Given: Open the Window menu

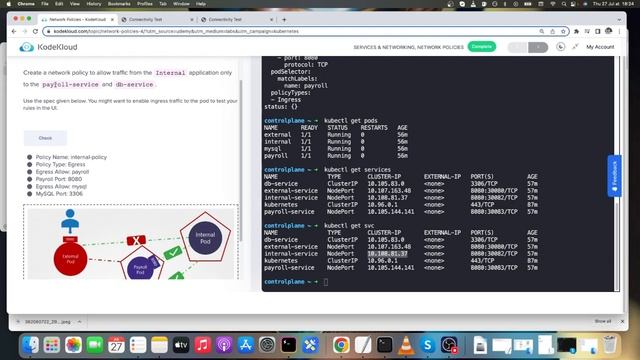Looking at the screenshot, I should (x=181, y=4).
